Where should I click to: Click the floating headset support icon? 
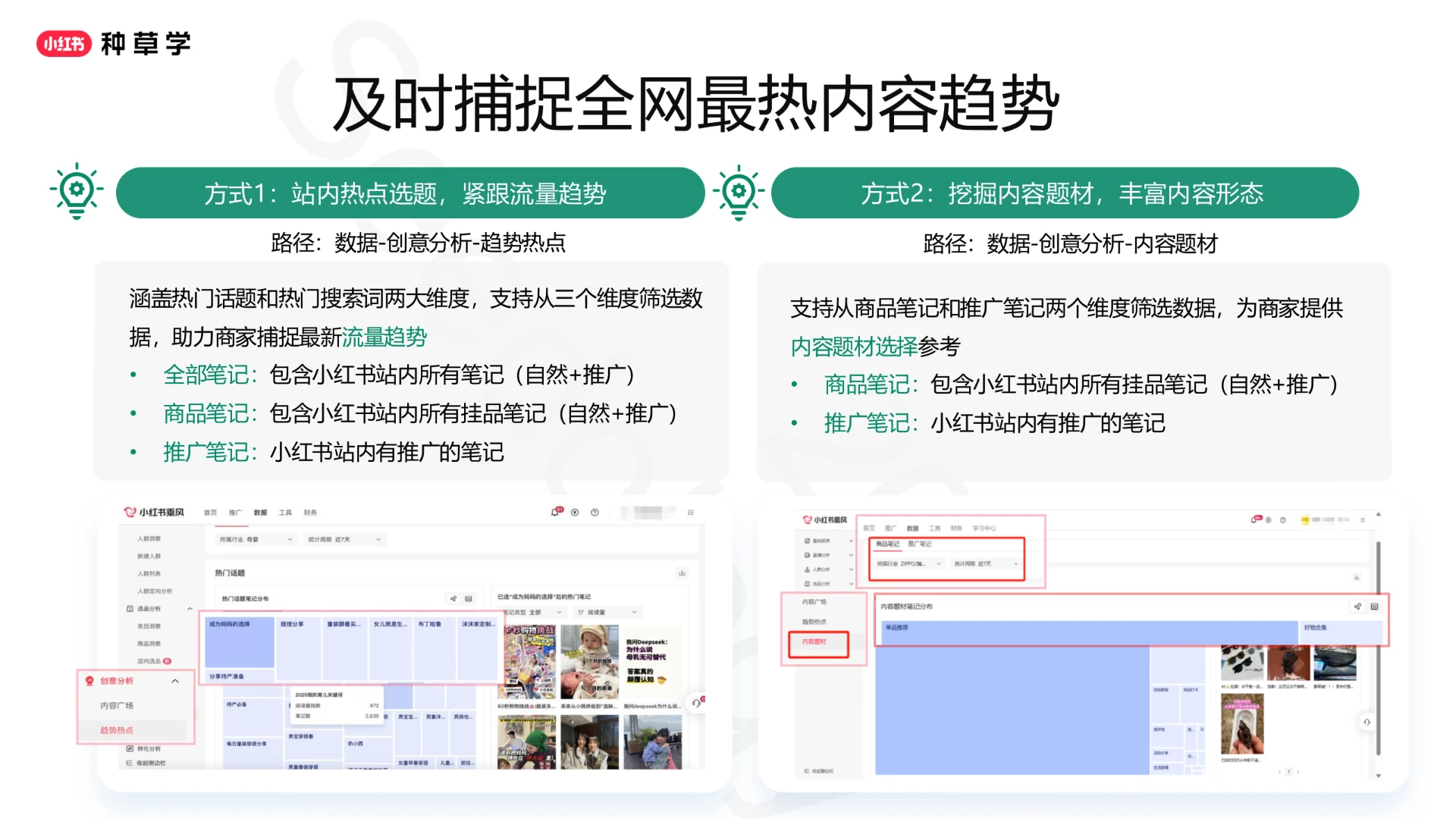pyautogui.click(x=698, y=703)
